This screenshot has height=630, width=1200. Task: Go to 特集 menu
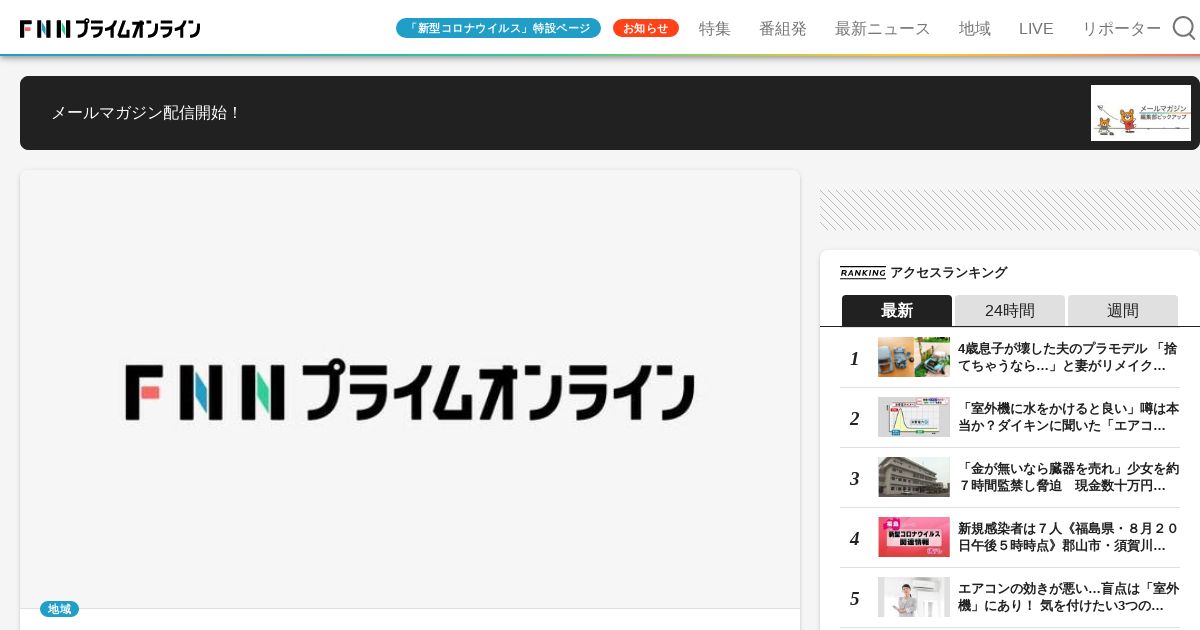coord(715,28)
